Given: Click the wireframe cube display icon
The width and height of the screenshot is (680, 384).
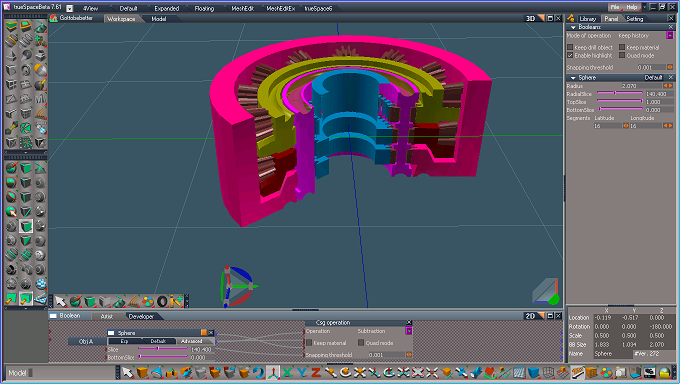Looking at the screenshot, I should pyautogui.click(x=548, y=373).
